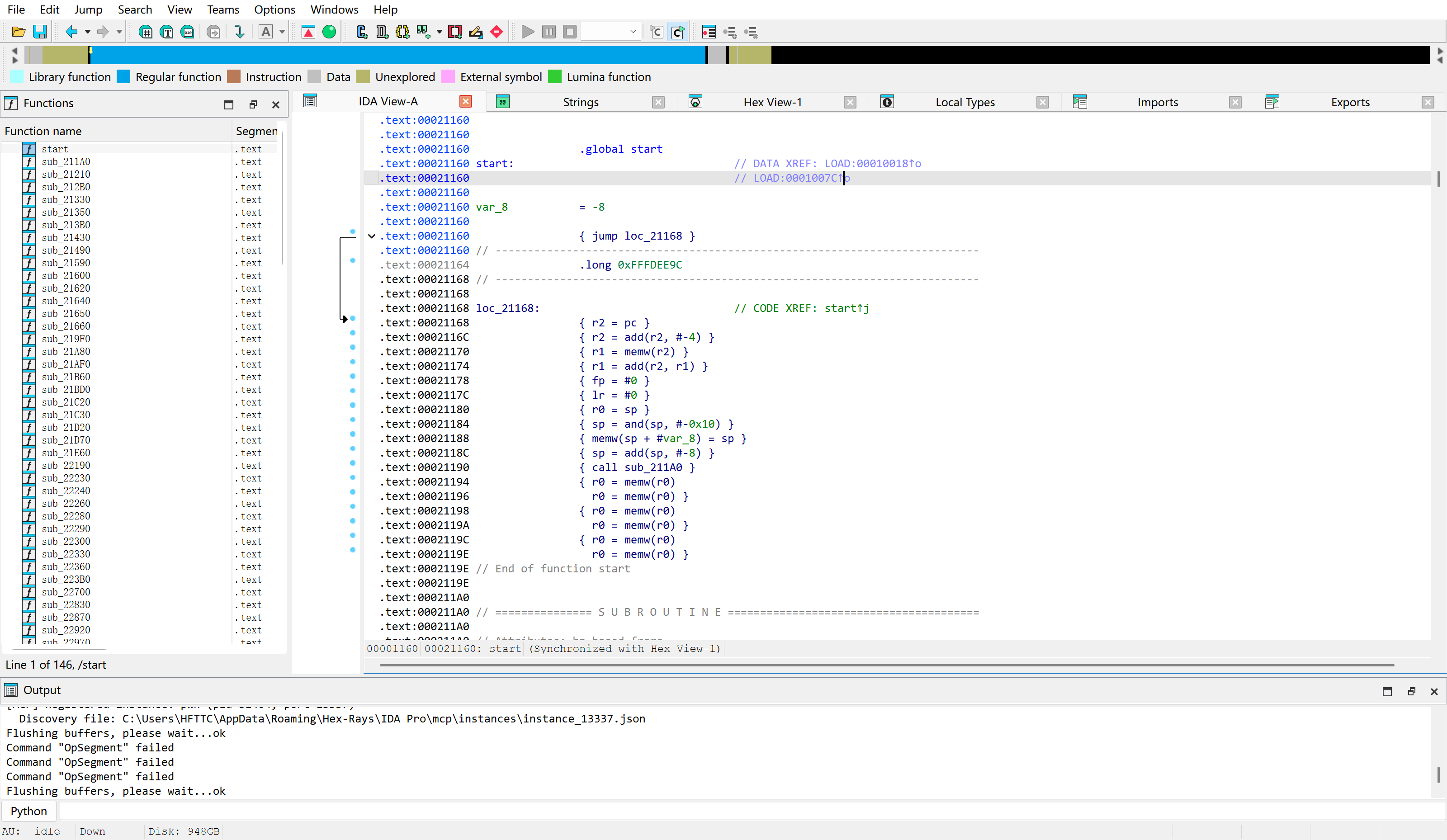
Task: Open the File menu
Action: coord(16,9)
